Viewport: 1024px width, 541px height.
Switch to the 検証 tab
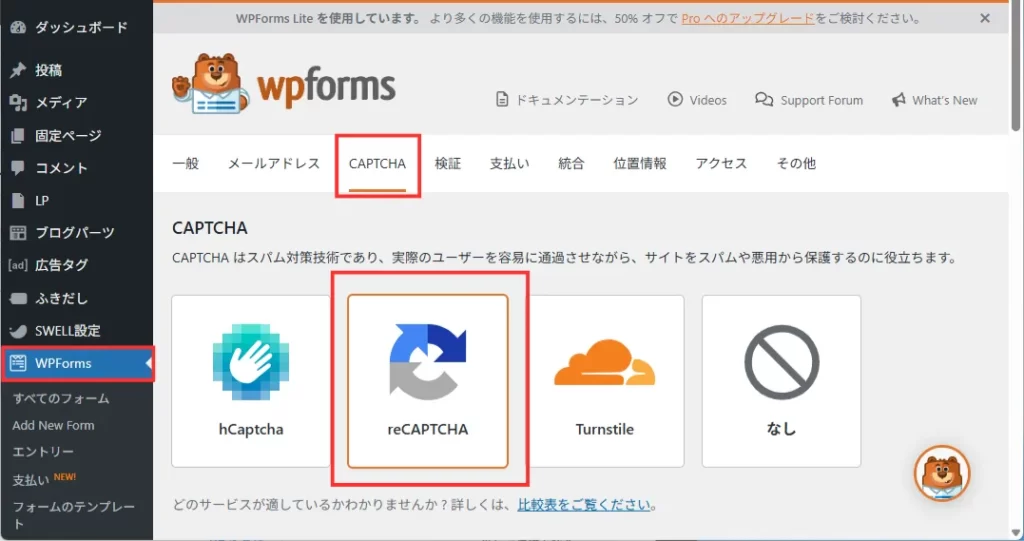pos(448,163)
